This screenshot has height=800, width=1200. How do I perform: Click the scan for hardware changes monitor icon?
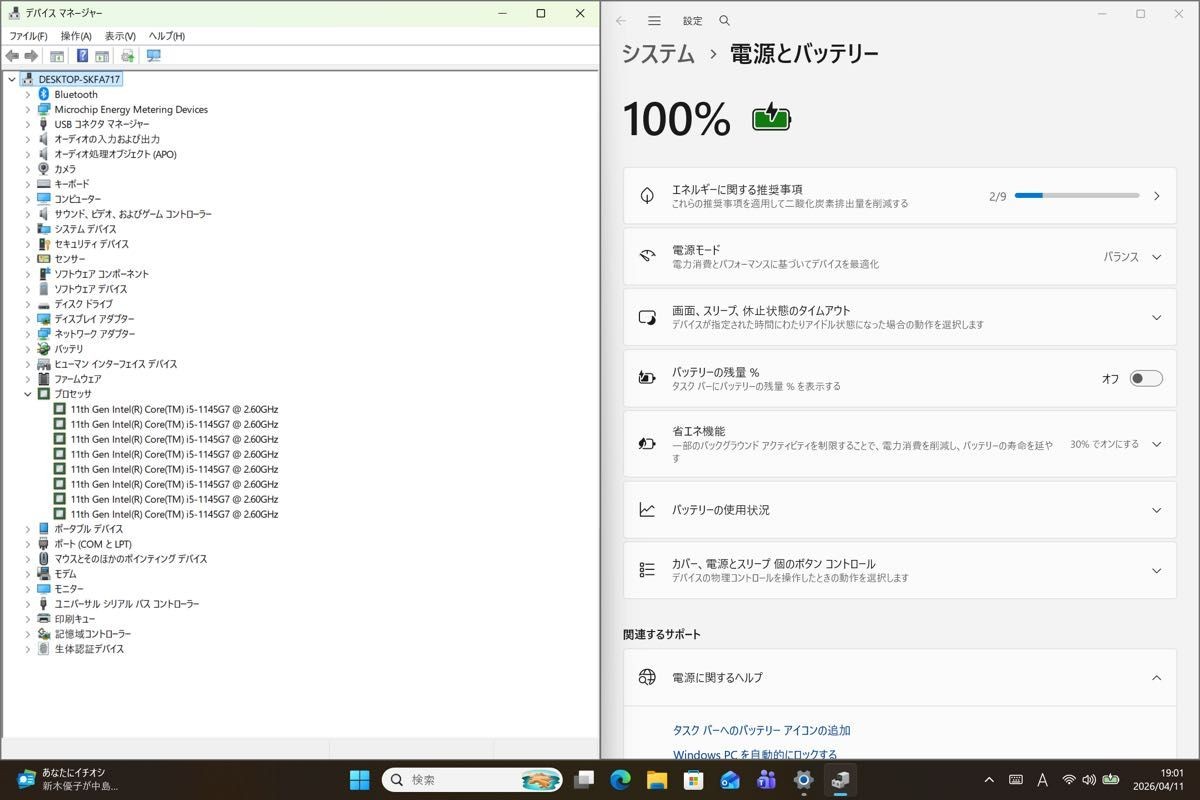pyautogui.click(x=153, y=56)
